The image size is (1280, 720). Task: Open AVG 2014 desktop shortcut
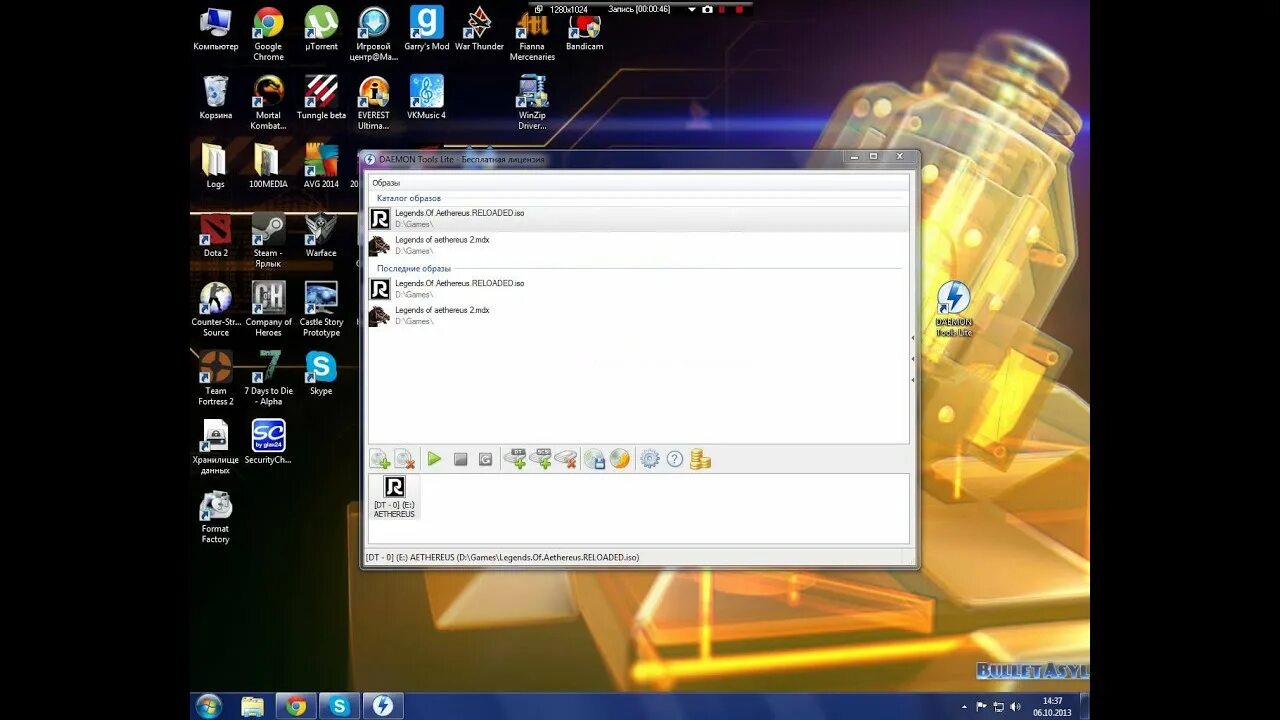321,167
